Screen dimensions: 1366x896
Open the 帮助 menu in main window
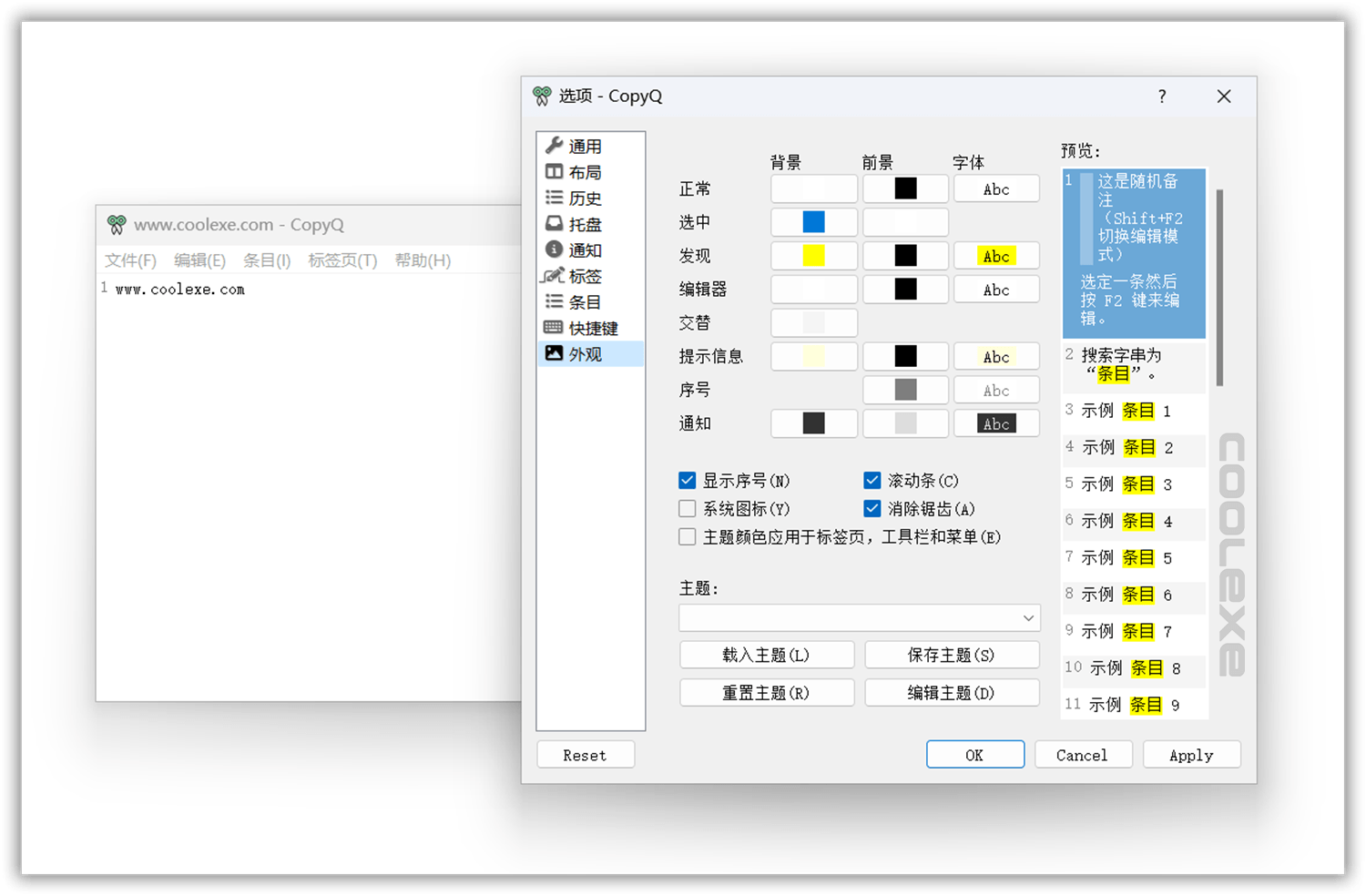click(423, 260)
